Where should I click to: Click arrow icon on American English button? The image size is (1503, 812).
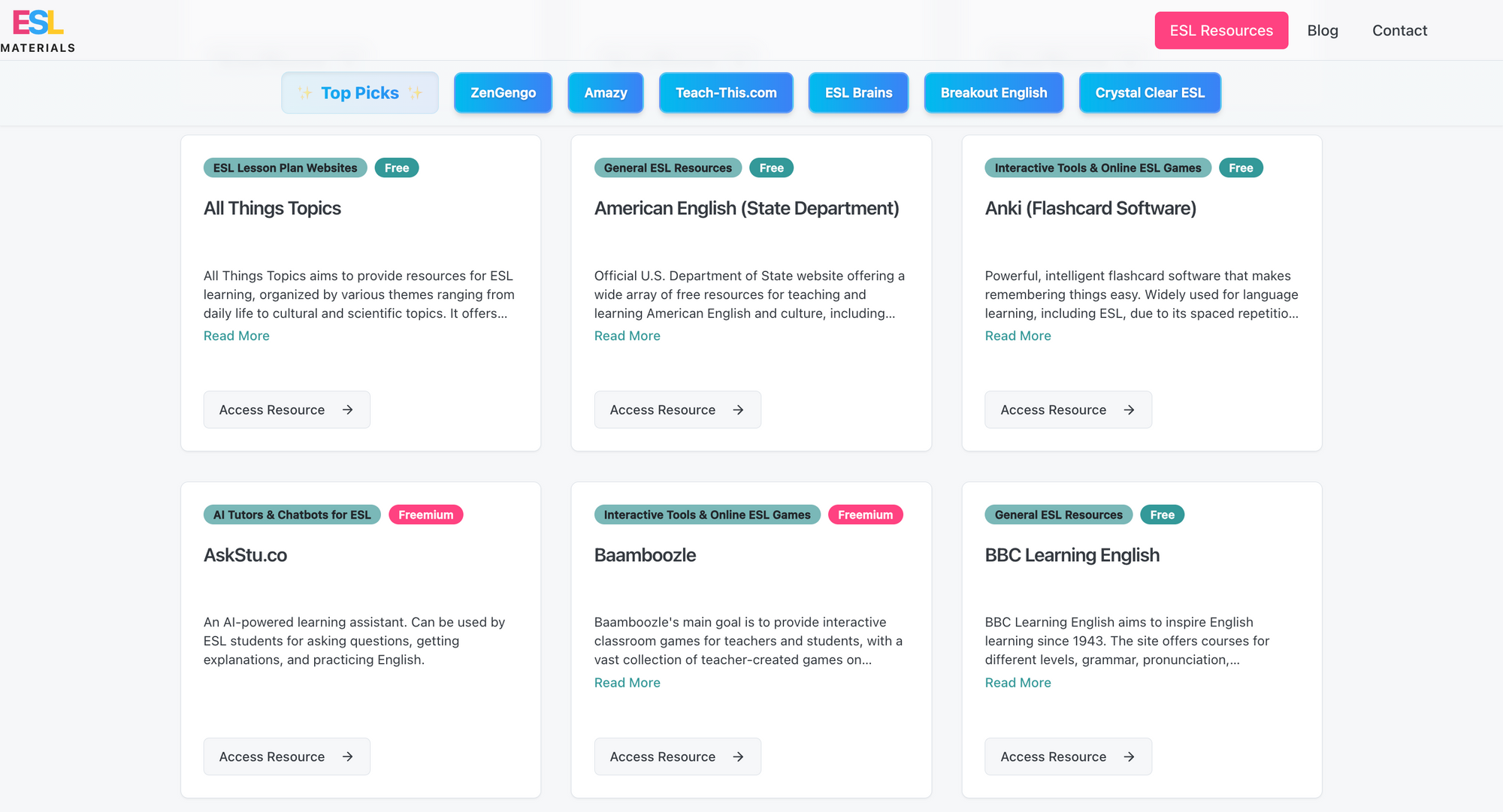pyautogui.click(x=738, y=410)
